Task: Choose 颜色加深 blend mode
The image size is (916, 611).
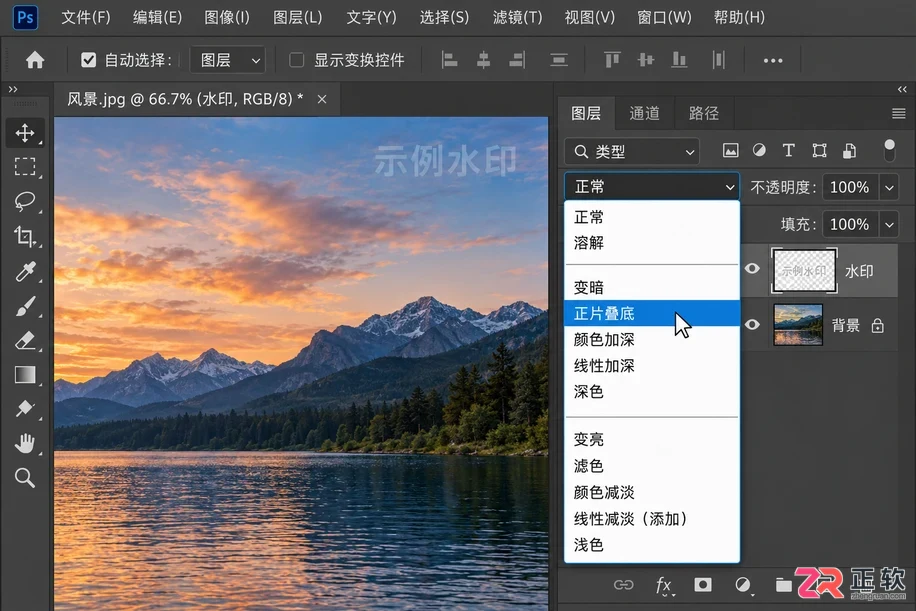Action: pos(652,339)
